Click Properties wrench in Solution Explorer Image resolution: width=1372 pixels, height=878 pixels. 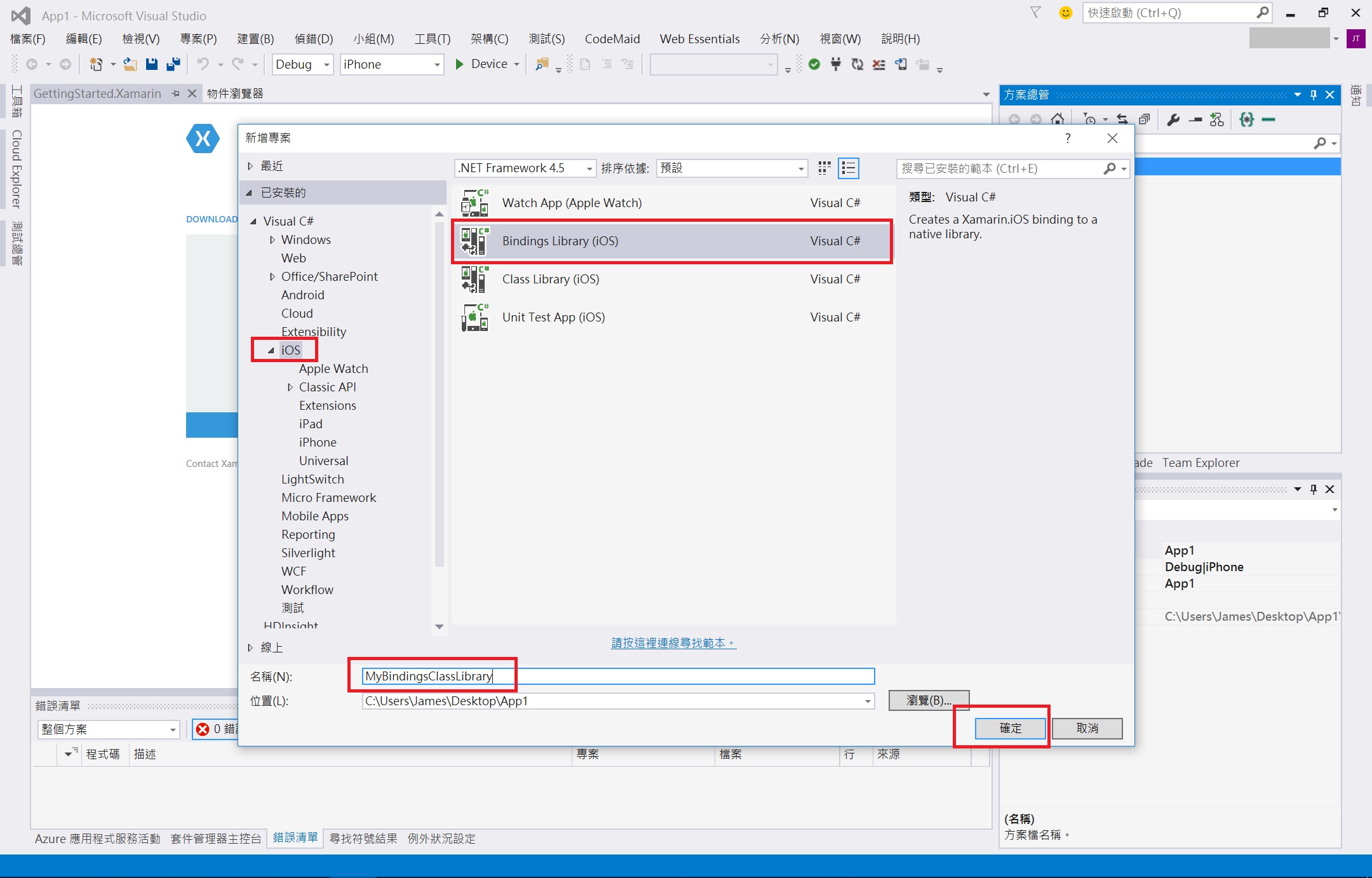1173,119
